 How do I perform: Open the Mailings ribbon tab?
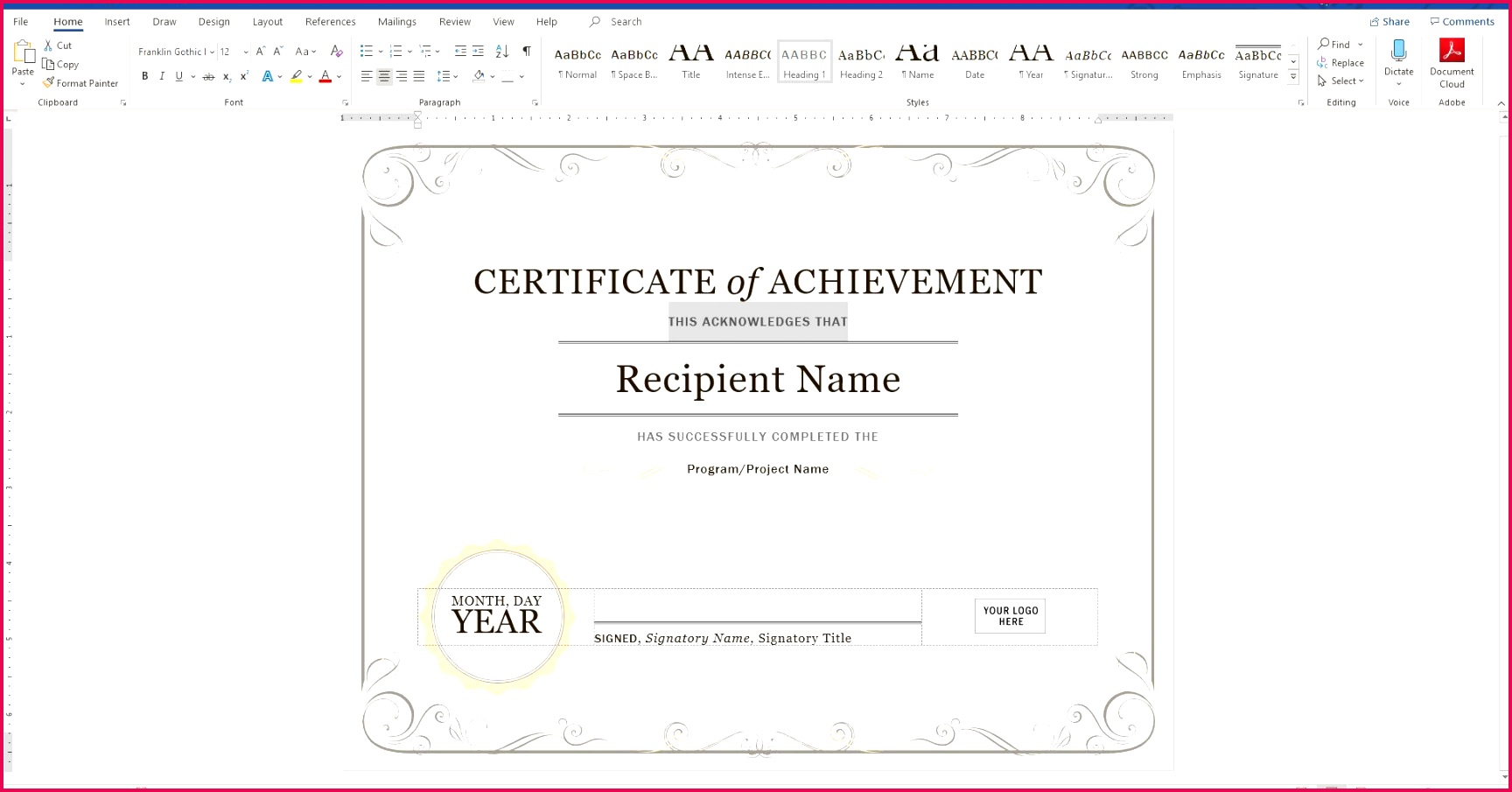coord(396,22)
